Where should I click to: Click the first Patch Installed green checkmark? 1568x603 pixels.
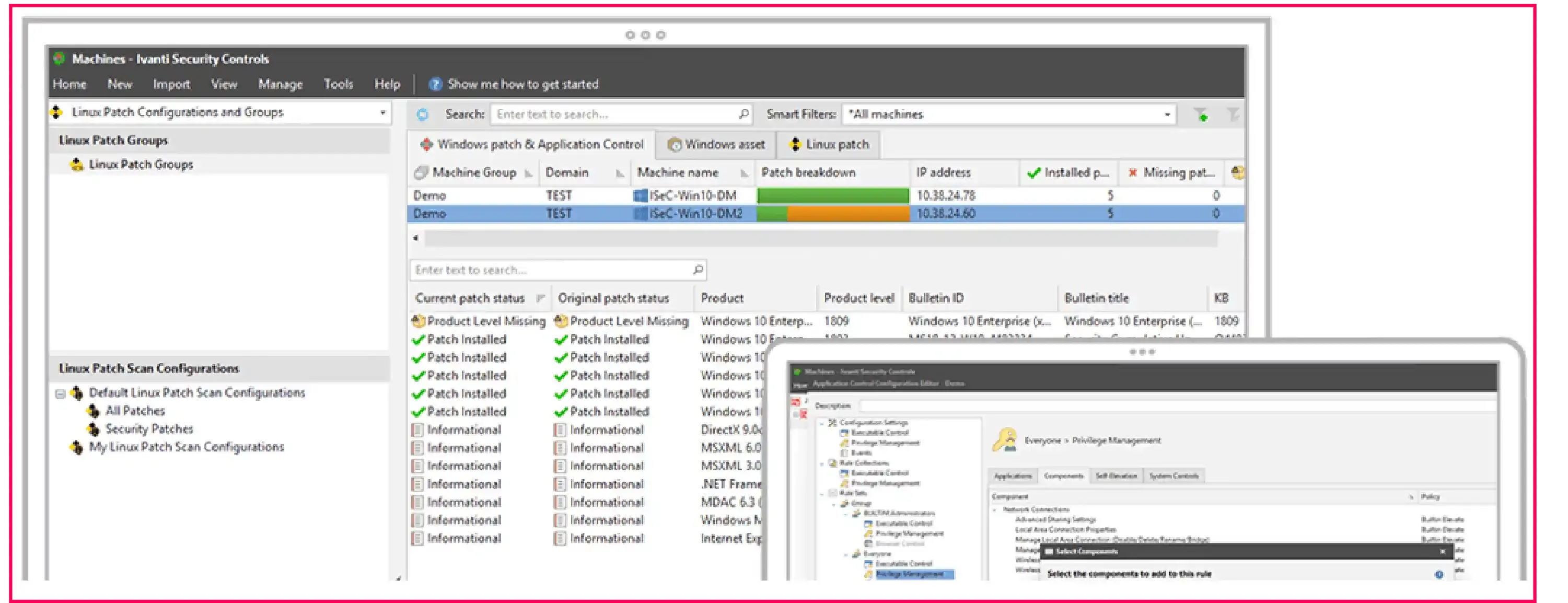[x=418, y=340]
